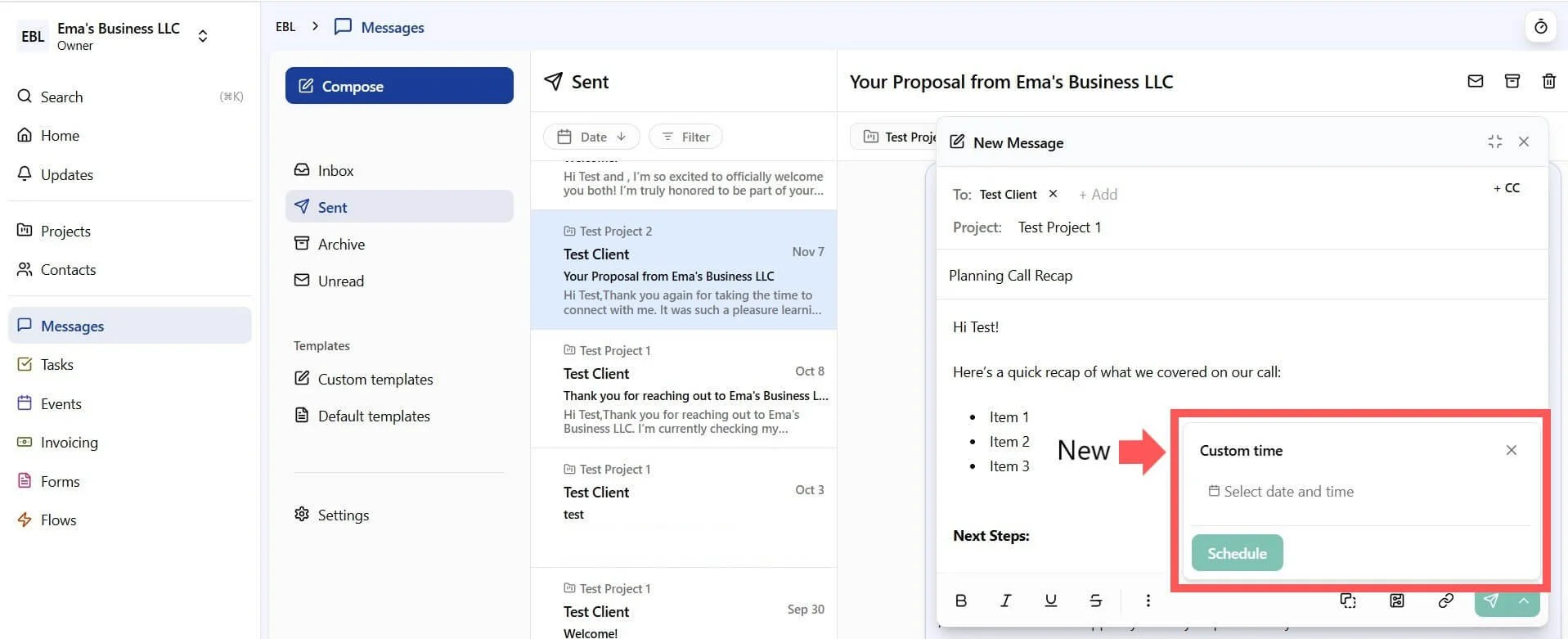Image resolution: width=1568 pixels, height=639 pixels.
Task: Mark conversation as unread envelope icon
Action: coord(1475,81)
